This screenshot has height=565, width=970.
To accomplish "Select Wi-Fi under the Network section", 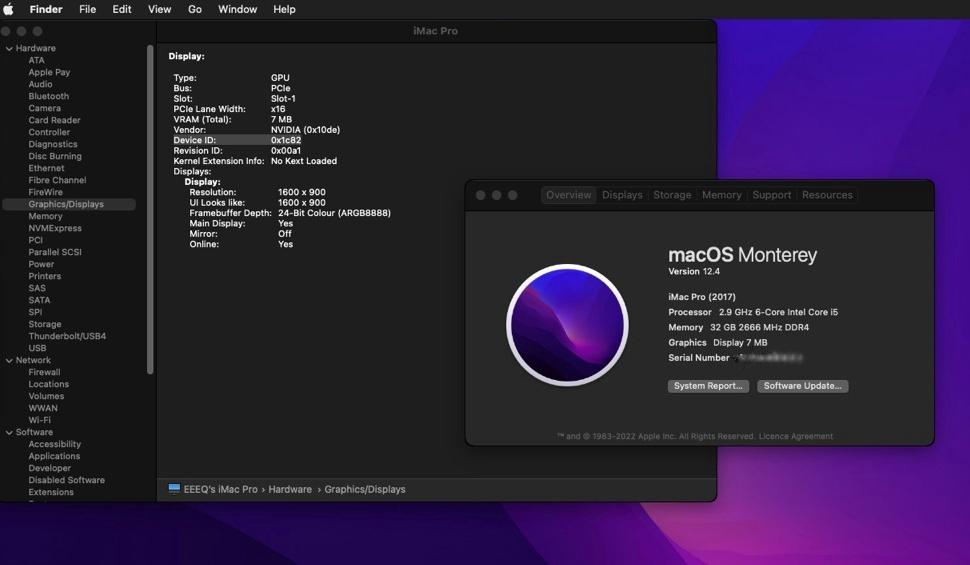I will coord(40,420).
